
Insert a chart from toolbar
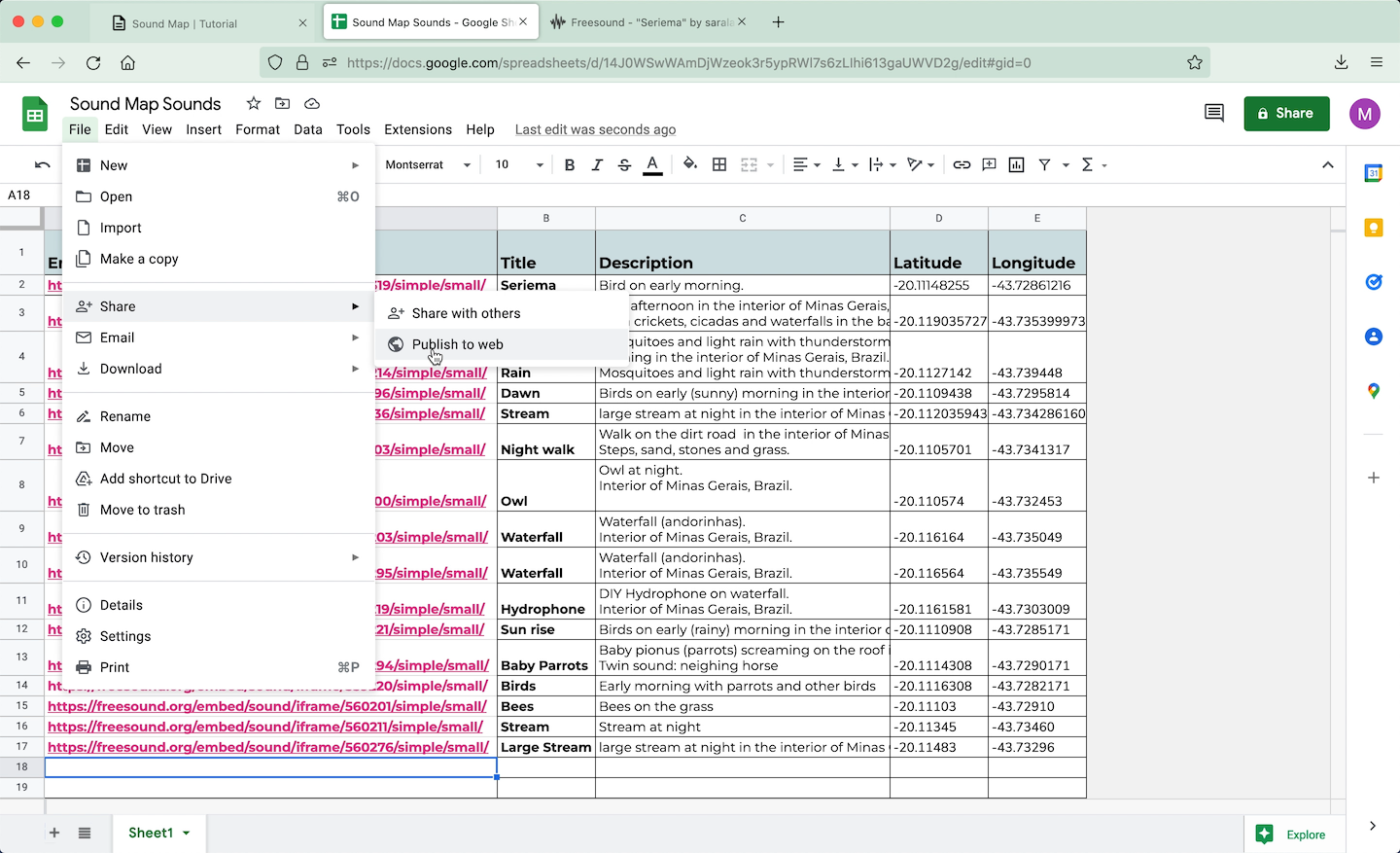tap(1016, 165)
